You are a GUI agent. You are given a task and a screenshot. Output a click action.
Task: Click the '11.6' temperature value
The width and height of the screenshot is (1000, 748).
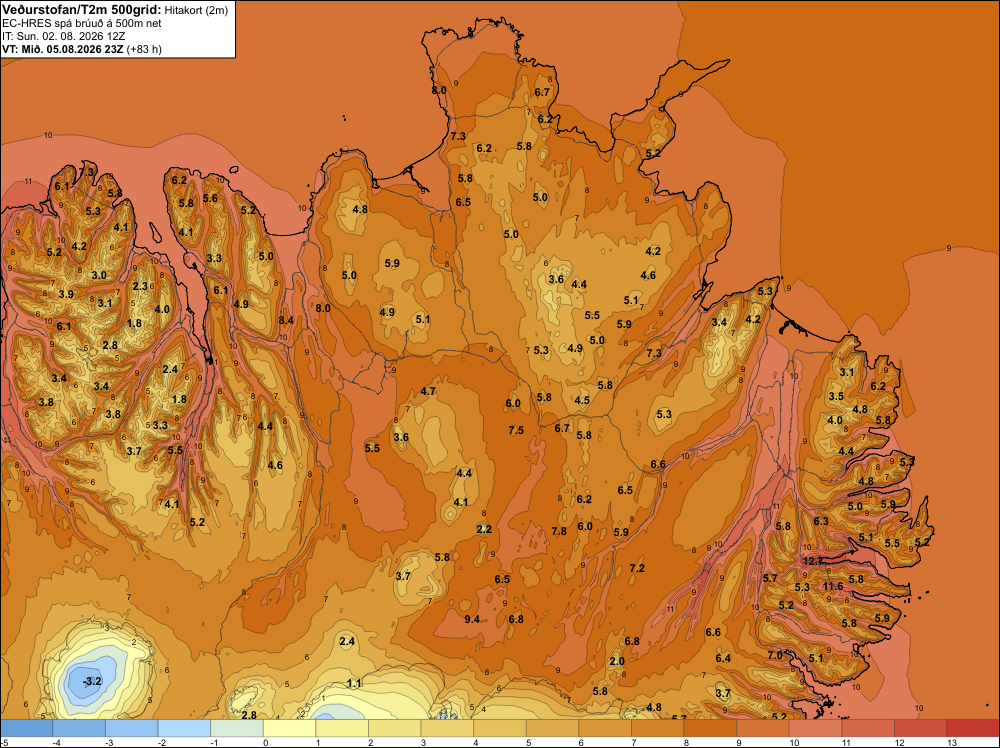(x=833, y=587)
